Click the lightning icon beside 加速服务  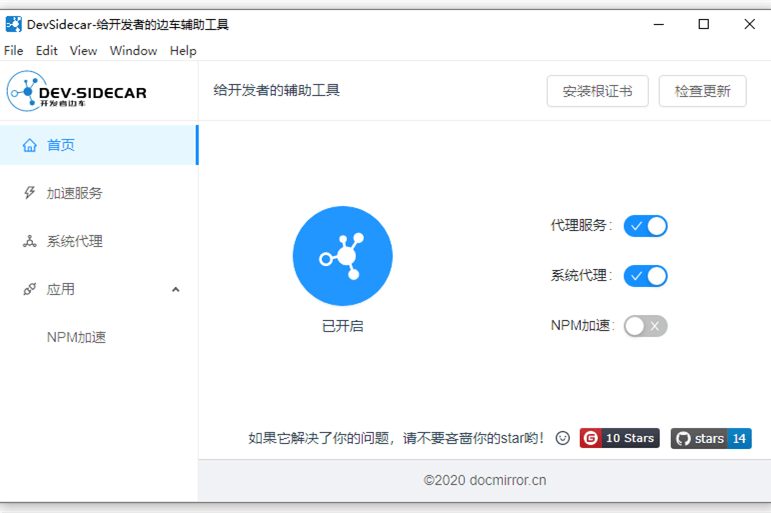(30, 193)
